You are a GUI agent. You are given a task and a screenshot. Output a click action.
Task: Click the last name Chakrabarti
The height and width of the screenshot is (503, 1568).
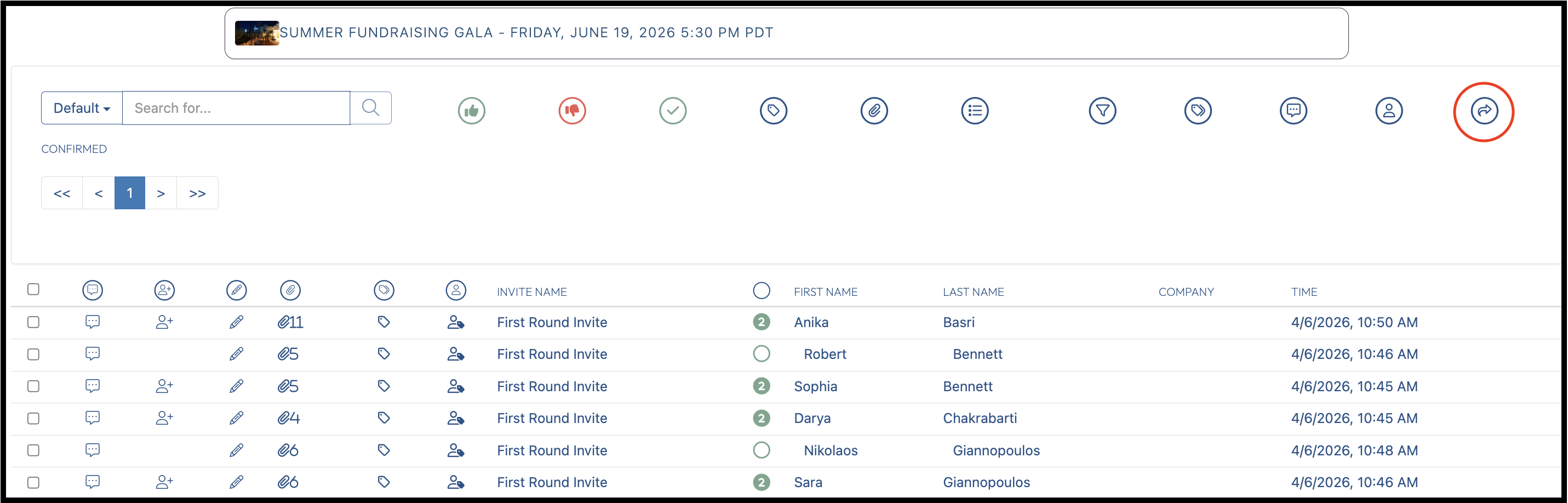pos(980,418)
